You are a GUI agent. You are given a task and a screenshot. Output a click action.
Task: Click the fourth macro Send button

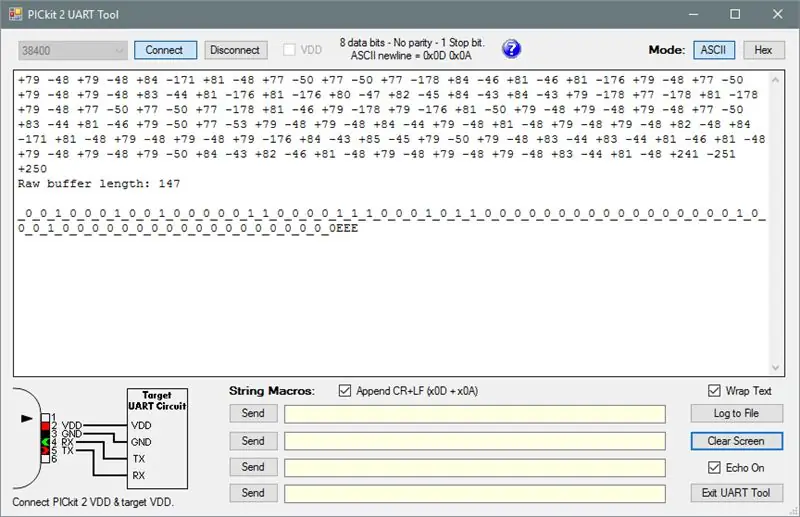(253, 493)
